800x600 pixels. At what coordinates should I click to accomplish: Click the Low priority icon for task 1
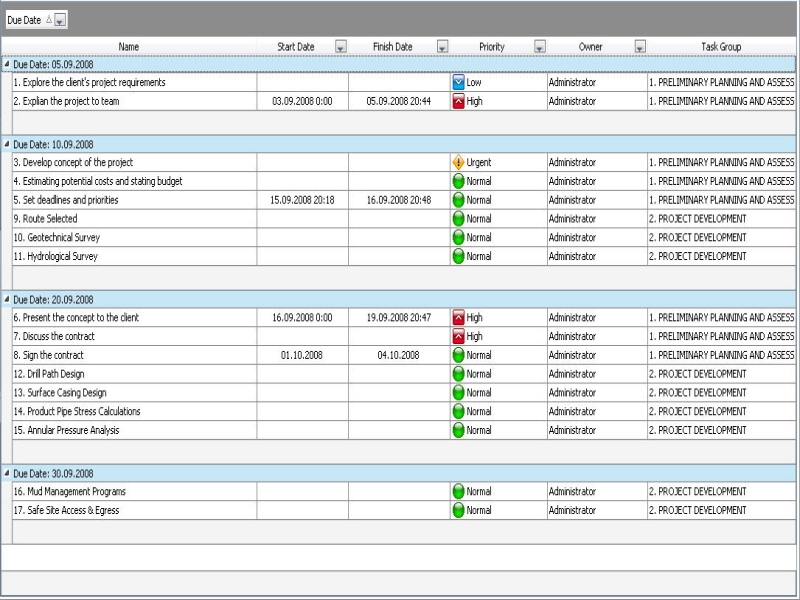pos(459,83)
